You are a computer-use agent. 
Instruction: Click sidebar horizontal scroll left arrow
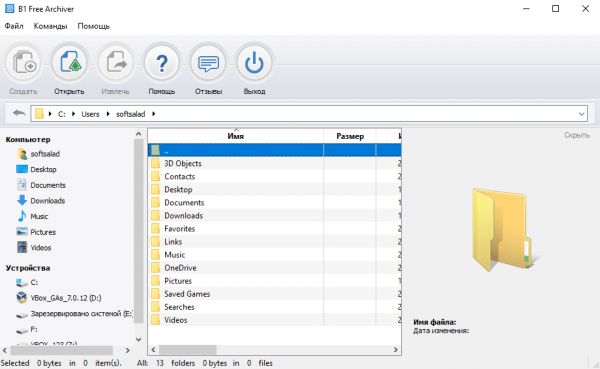(5, 350)
